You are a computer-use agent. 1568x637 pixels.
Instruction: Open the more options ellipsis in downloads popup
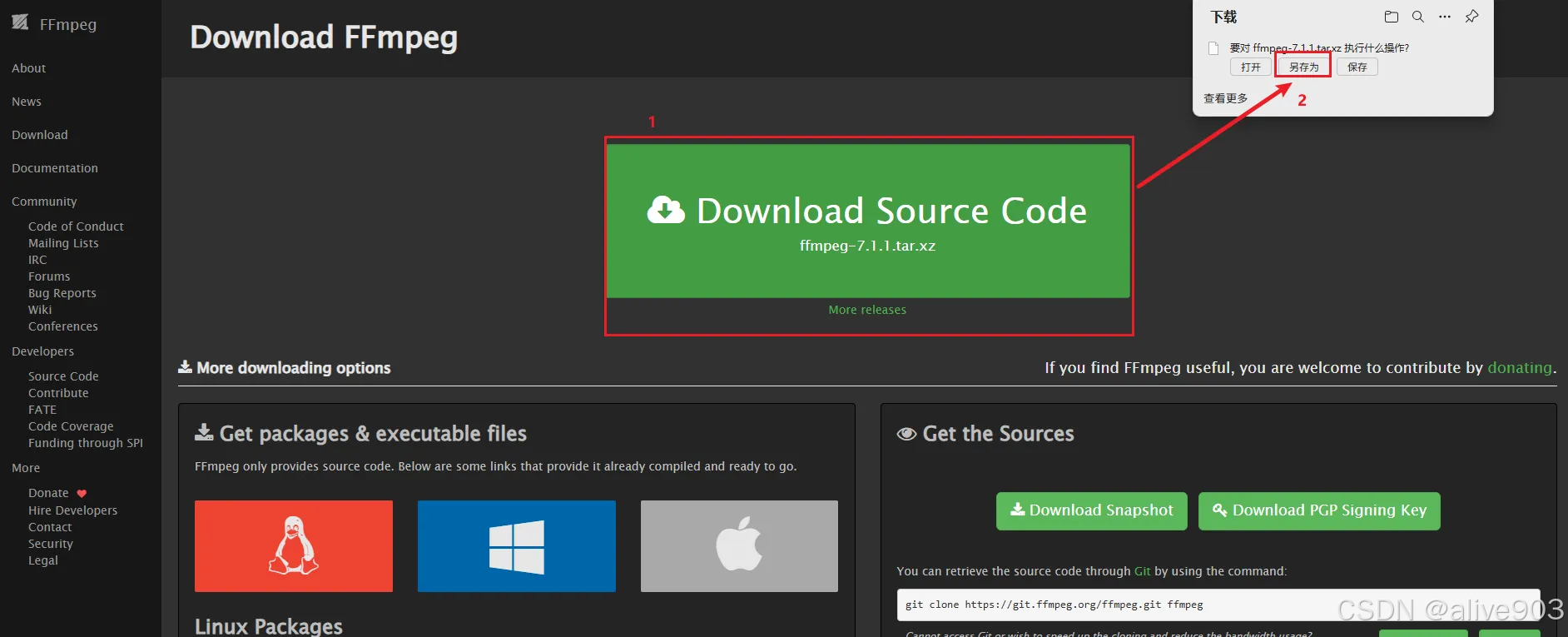coord(1445,17)
